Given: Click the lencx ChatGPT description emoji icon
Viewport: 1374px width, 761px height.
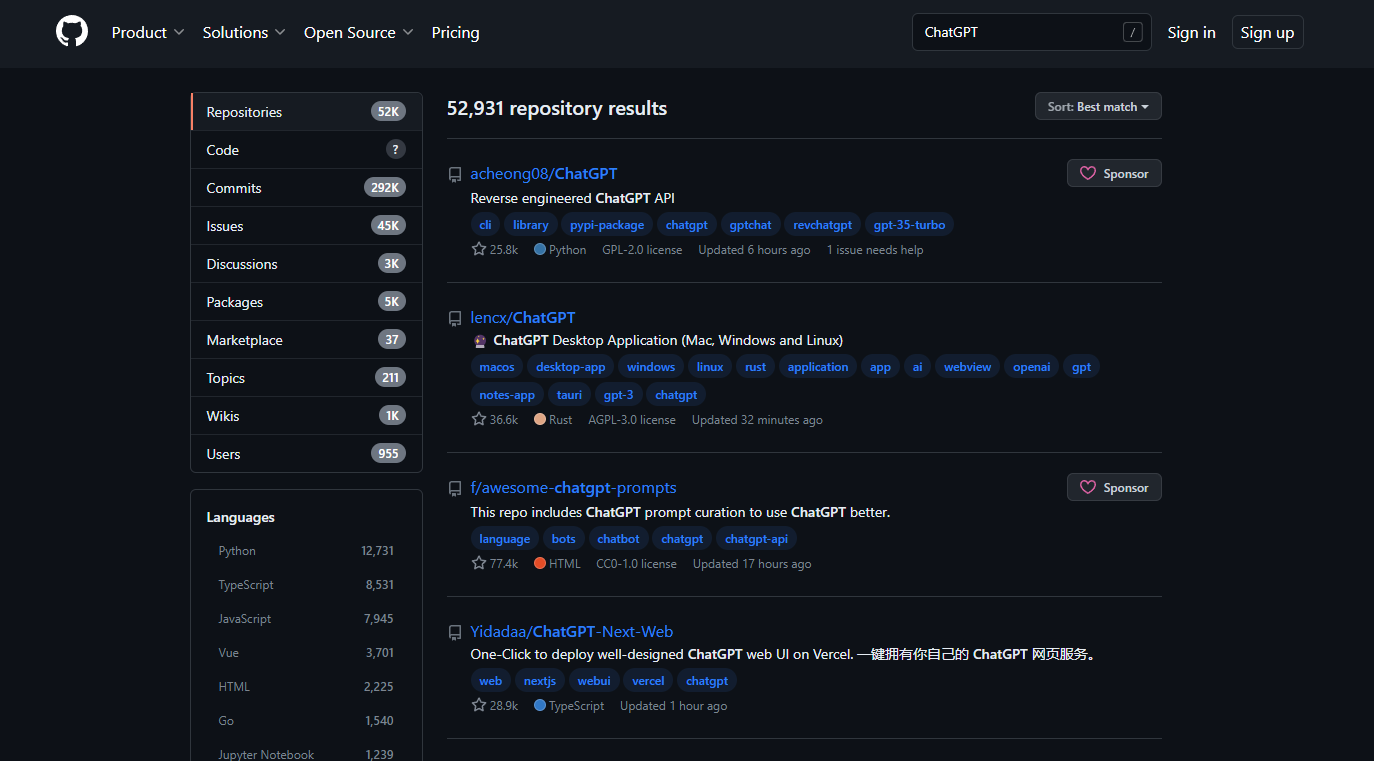Looking at the screenshot, I should click(480, 341).
